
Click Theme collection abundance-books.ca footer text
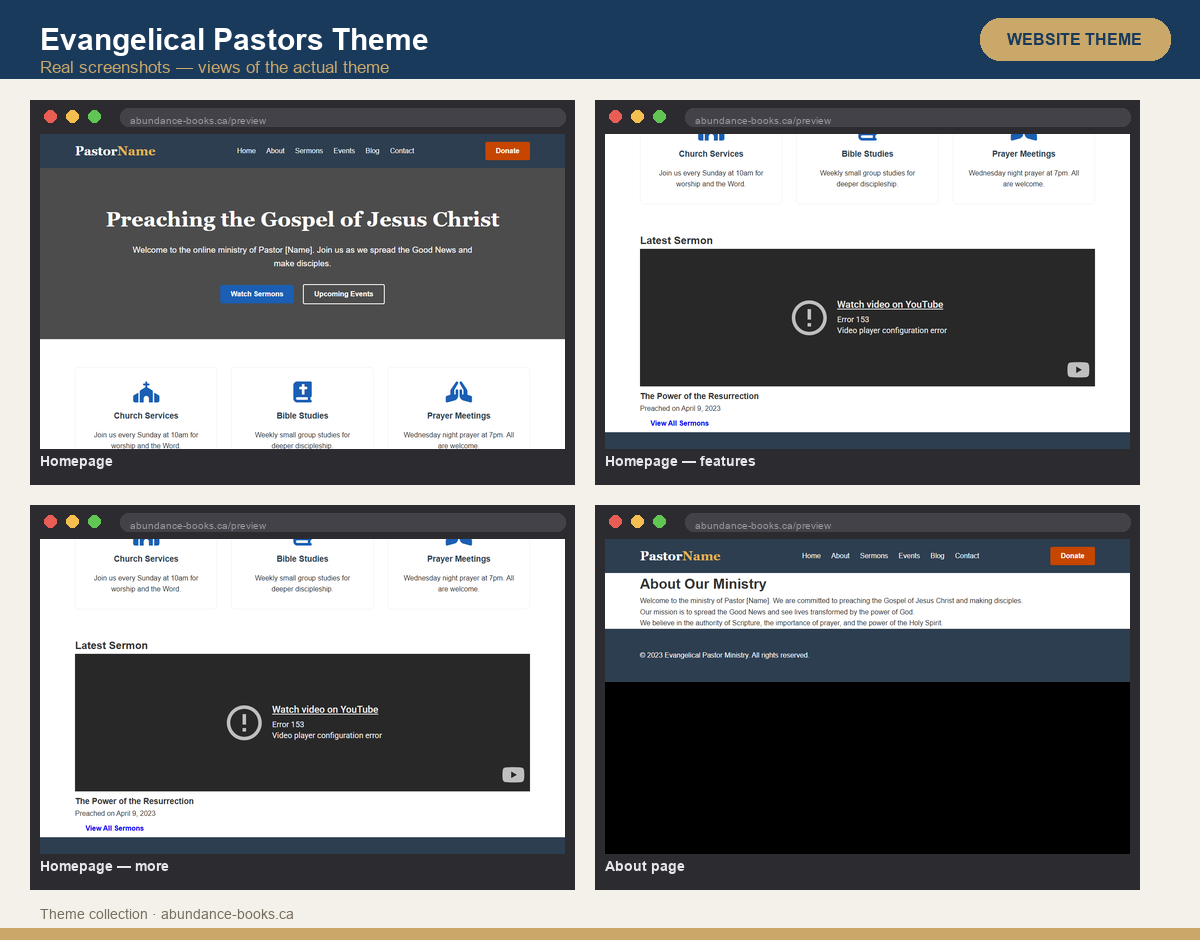[x=167, y=914]
